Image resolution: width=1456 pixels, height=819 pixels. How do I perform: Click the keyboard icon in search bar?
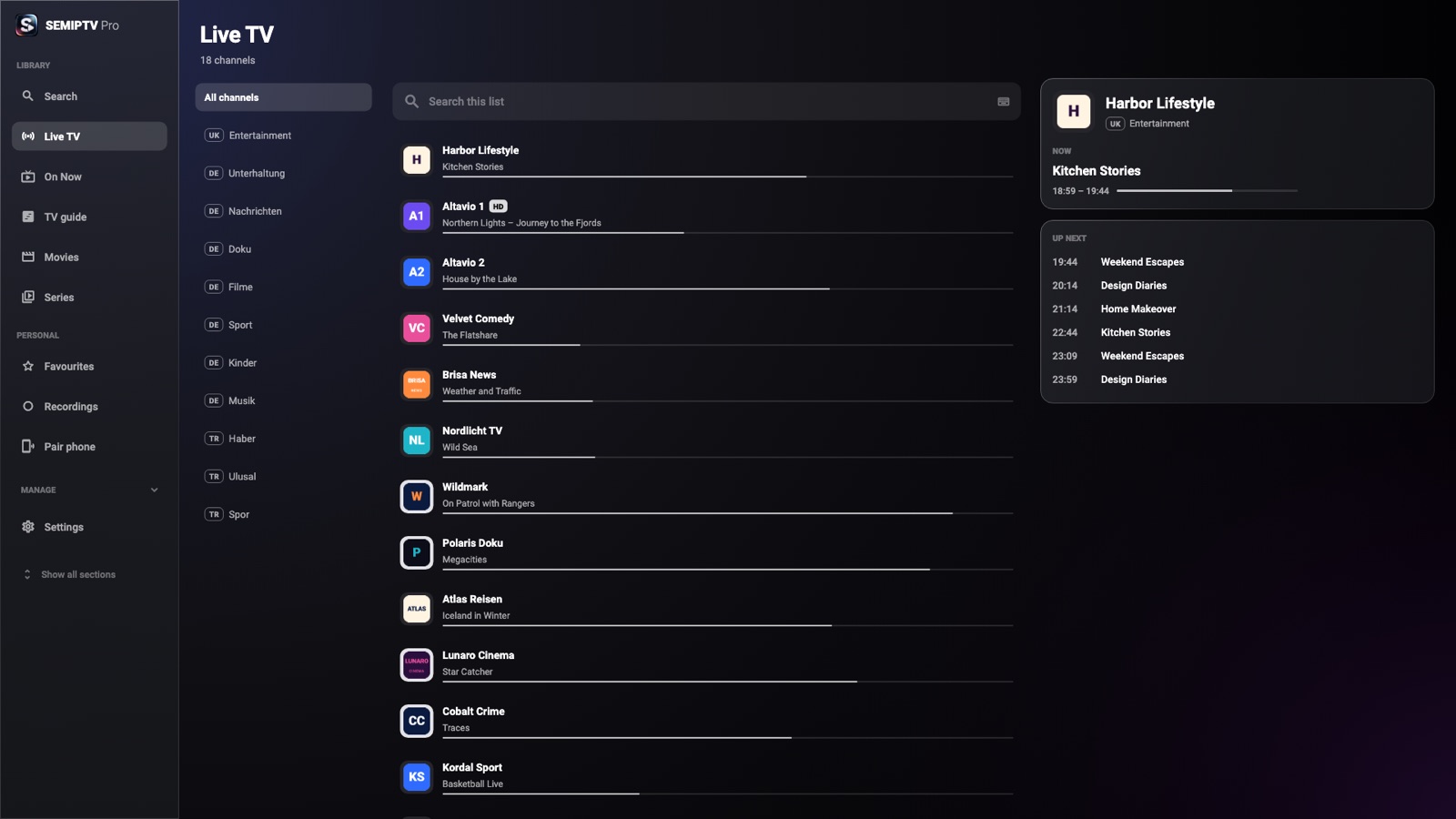[1003, 102]
